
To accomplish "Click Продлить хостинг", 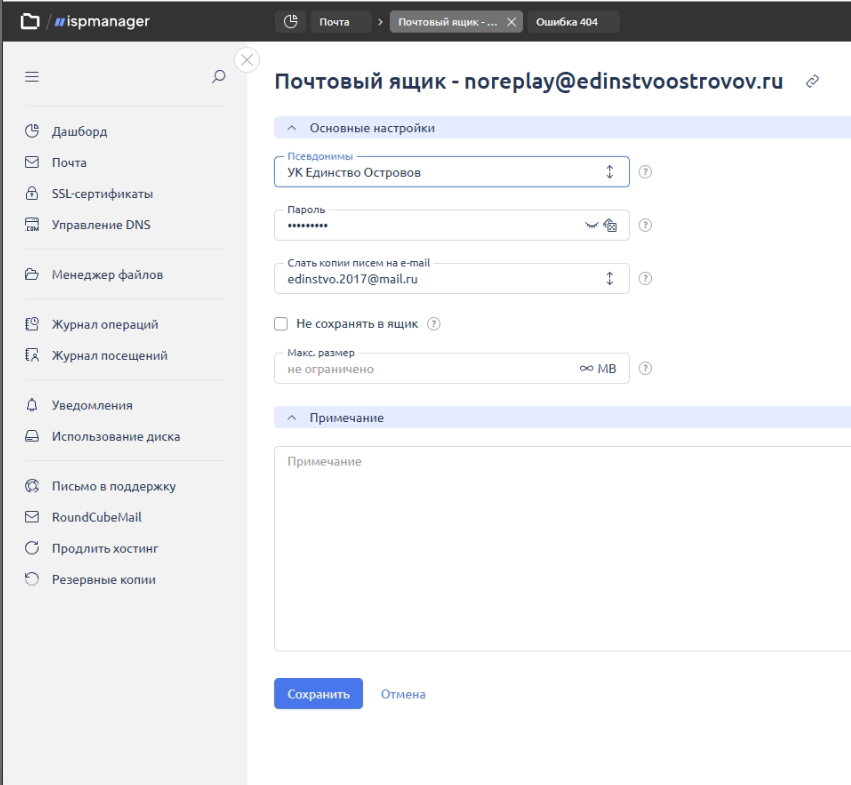I will (91, 548).
